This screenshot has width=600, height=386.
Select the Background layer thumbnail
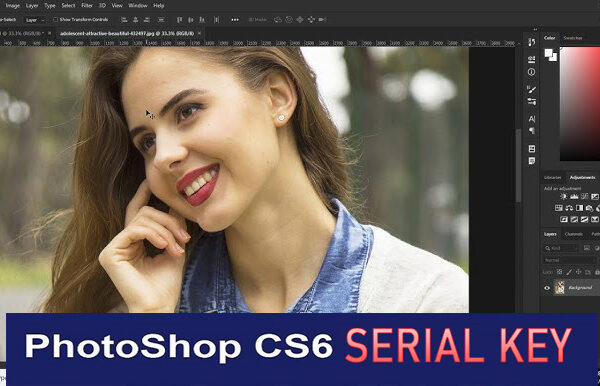(x=560, y=288)
